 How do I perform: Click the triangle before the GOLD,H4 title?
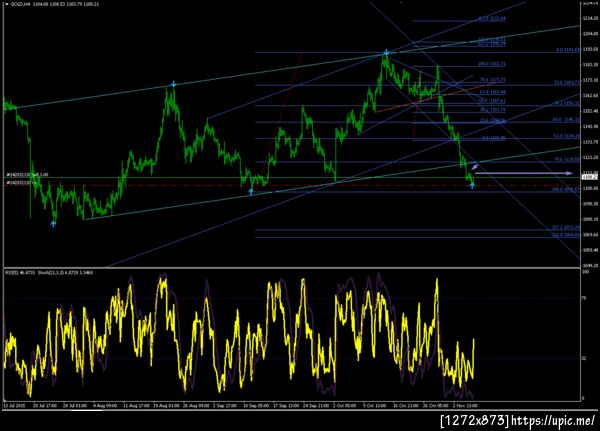[x=7, y=4]
